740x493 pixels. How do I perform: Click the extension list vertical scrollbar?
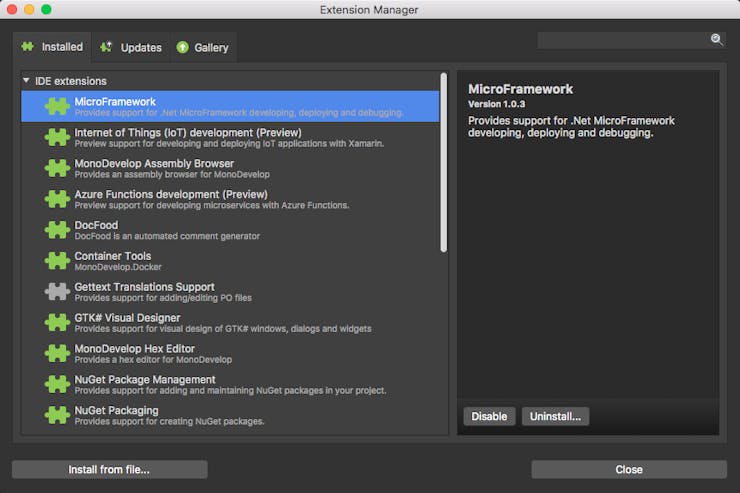[x=443, y=162]
